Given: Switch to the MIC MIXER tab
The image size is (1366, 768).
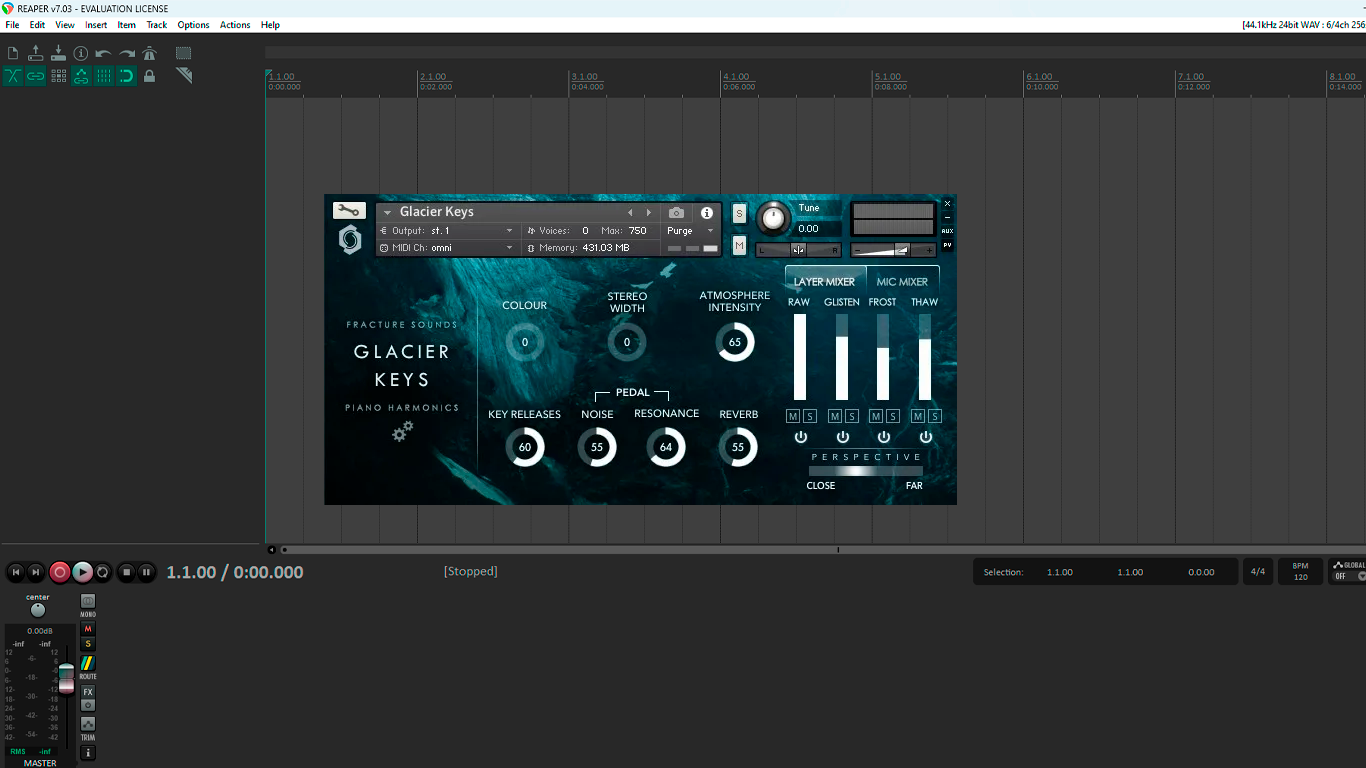Looking at the screenshot, I should click(x=902, y=282).
